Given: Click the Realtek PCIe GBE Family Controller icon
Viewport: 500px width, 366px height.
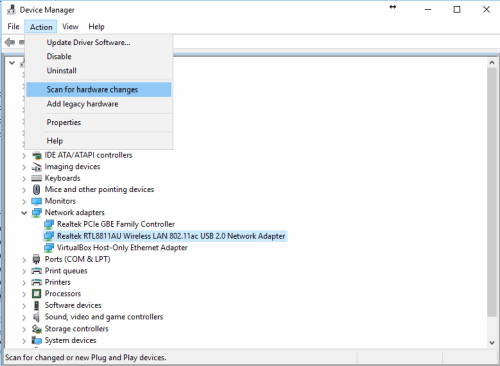Looking at the screenshot, I should [49, 224].
